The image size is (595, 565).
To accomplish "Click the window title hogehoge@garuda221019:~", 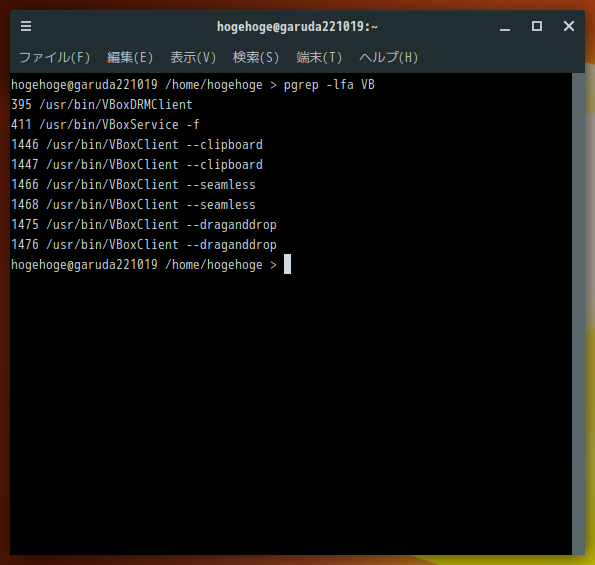I will tap(297, 27).
